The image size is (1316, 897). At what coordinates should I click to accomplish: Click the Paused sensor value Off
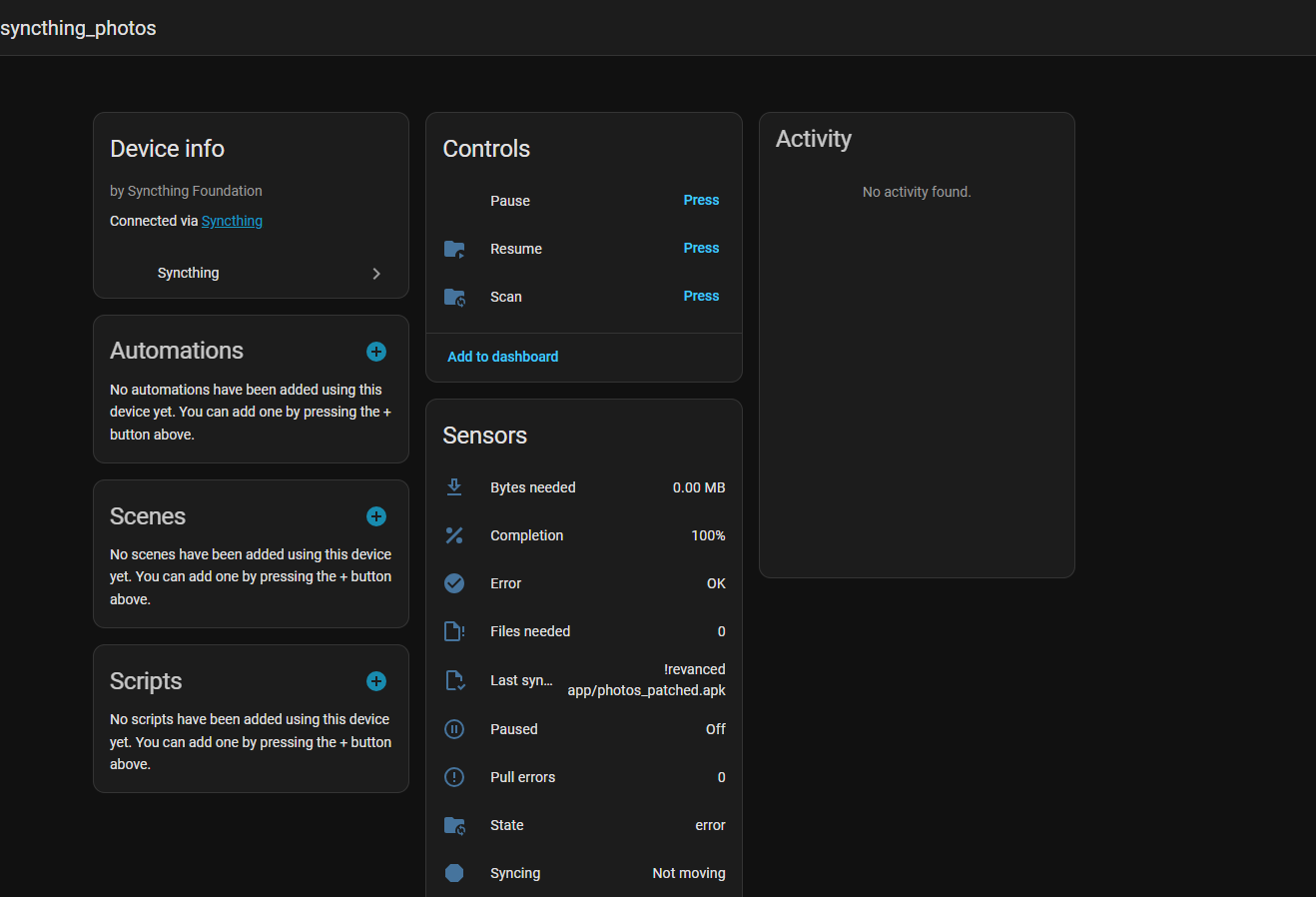pyautogui.click(x=715, y=729)
